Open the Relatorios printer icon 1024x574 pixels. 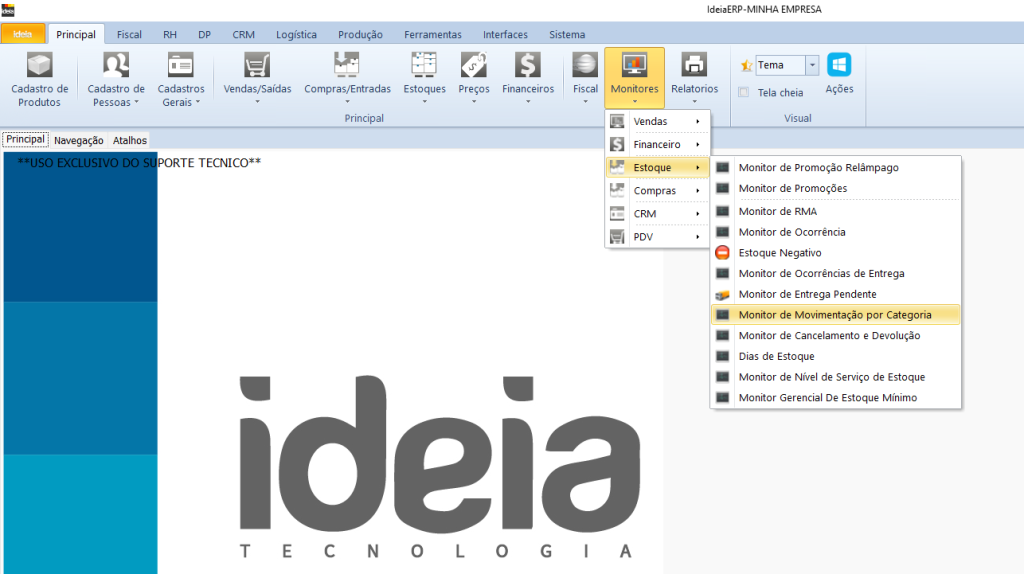pos(694,66)
